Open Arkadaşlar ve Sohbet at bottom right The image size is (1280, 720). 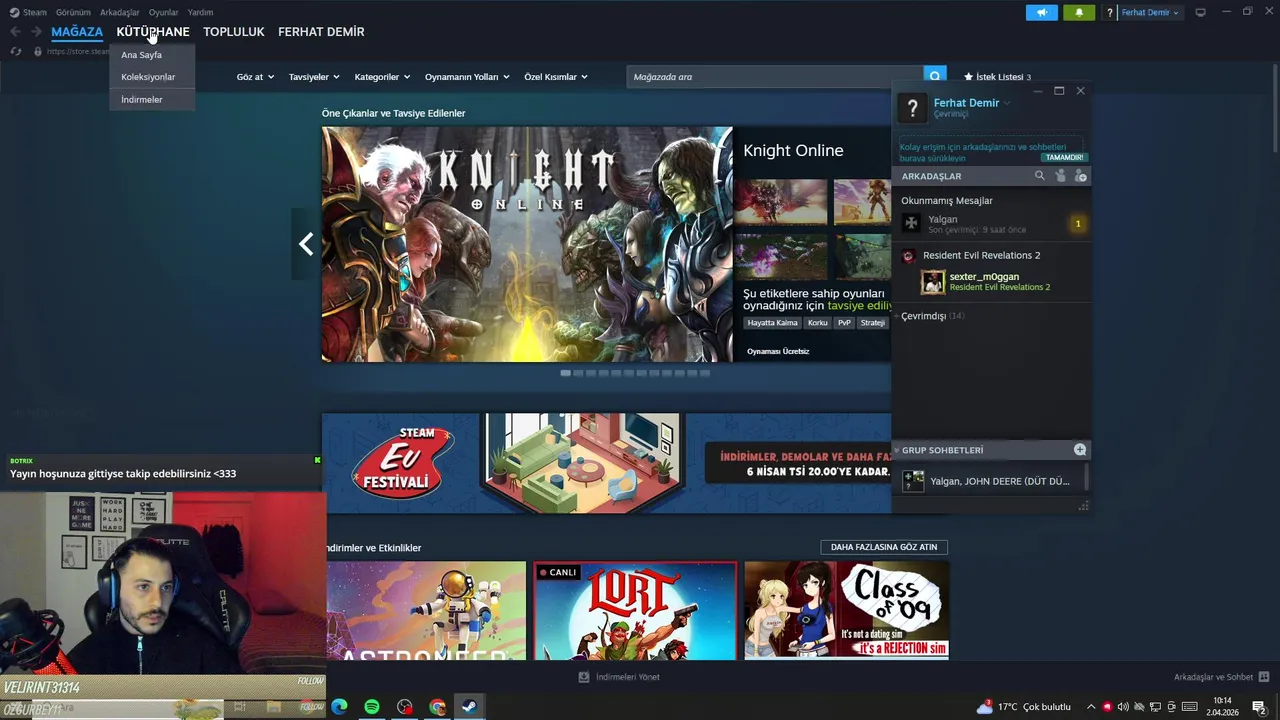(1221, 677)
